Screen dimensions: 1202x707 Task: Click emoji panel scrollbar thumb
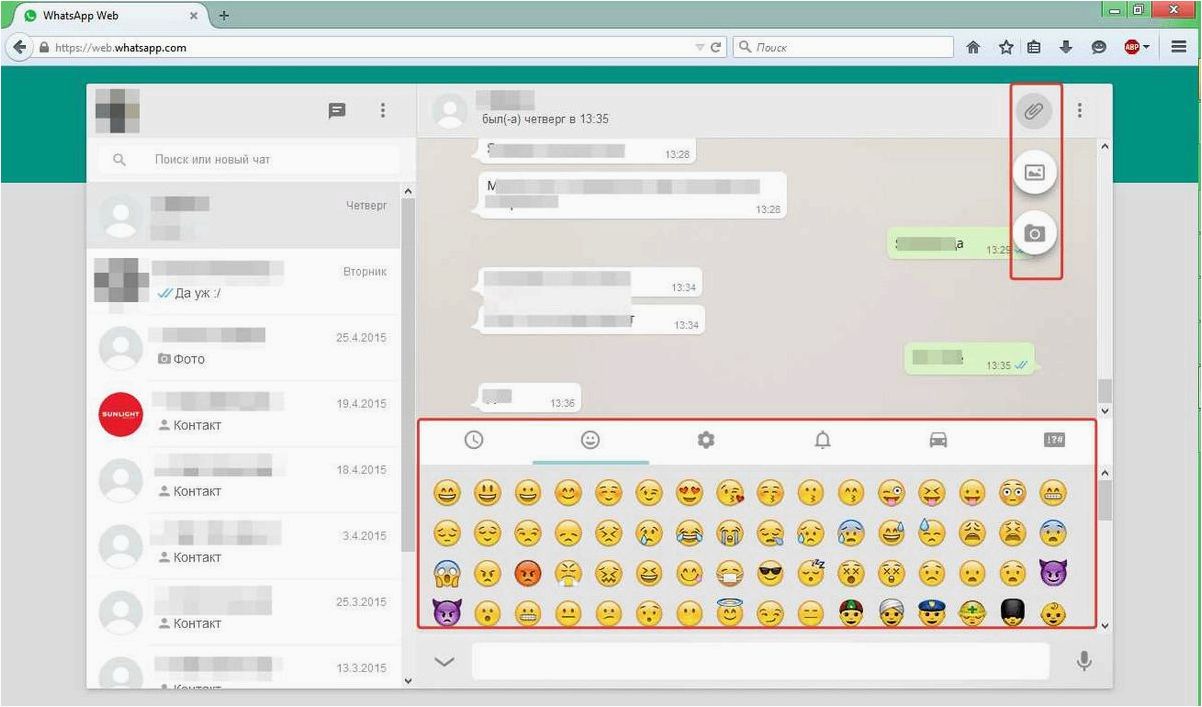point(1105,500)
